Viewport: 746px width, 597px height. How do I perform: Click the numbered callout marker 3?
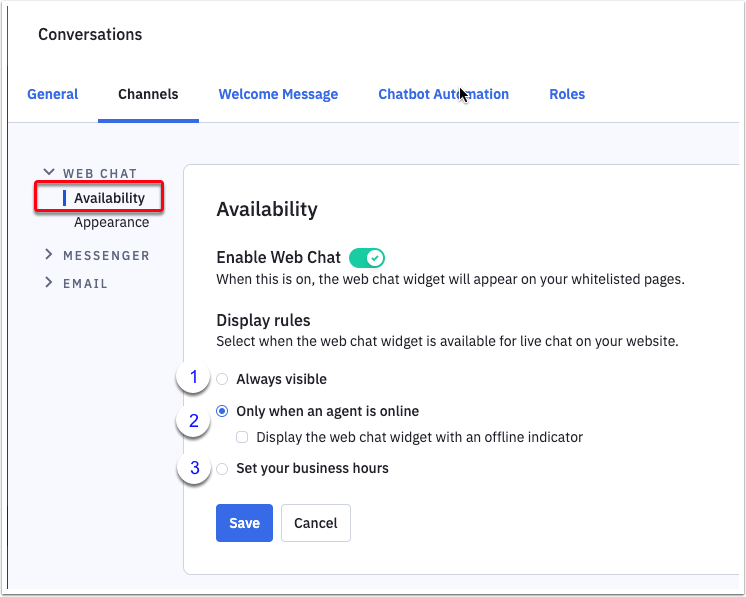click(194, 466)
